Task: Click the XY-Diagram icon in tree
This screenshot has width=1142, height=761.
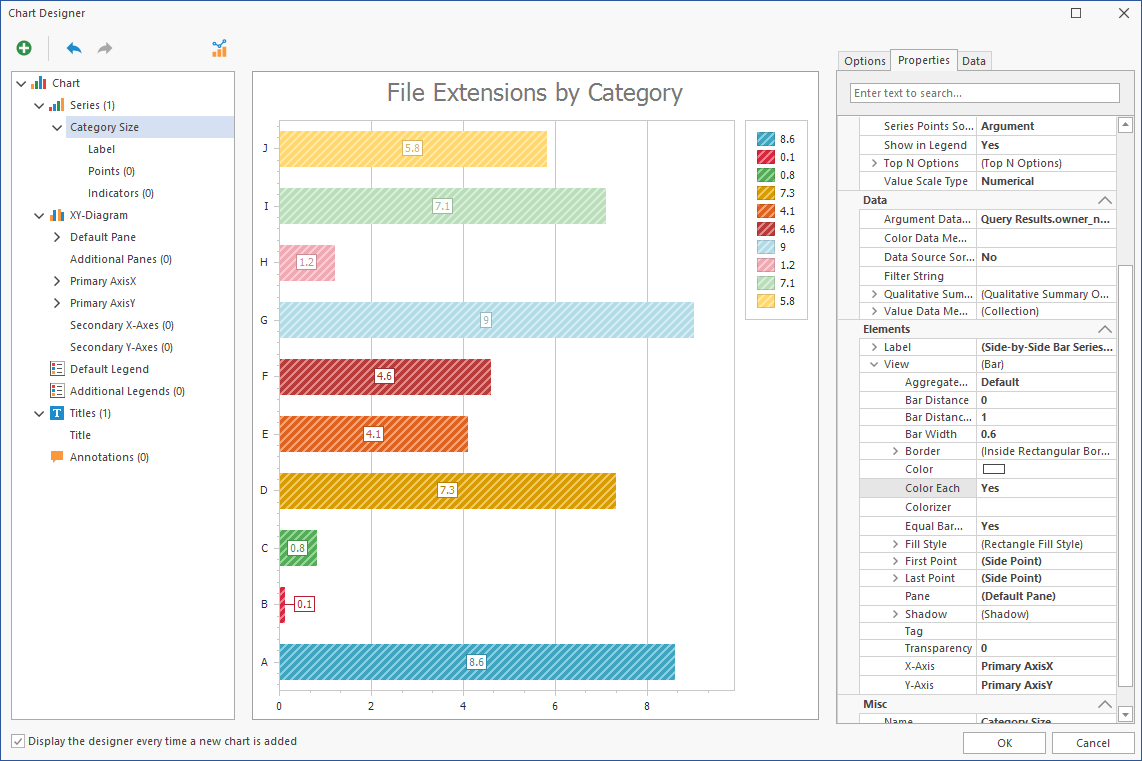Action: tap(57, 215)
